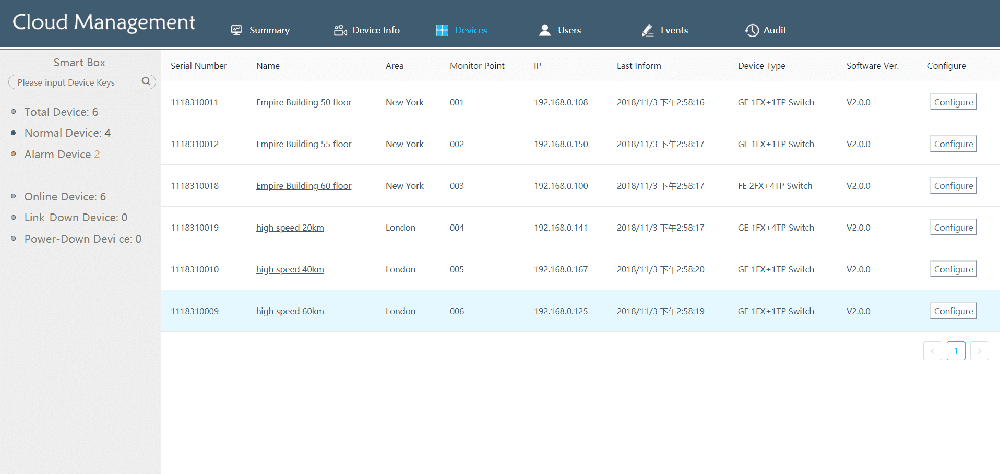Click the Cloud Management title
The width and height of the screenshot is (1000, 474).
pyautogui.click(x=104, y=22)
